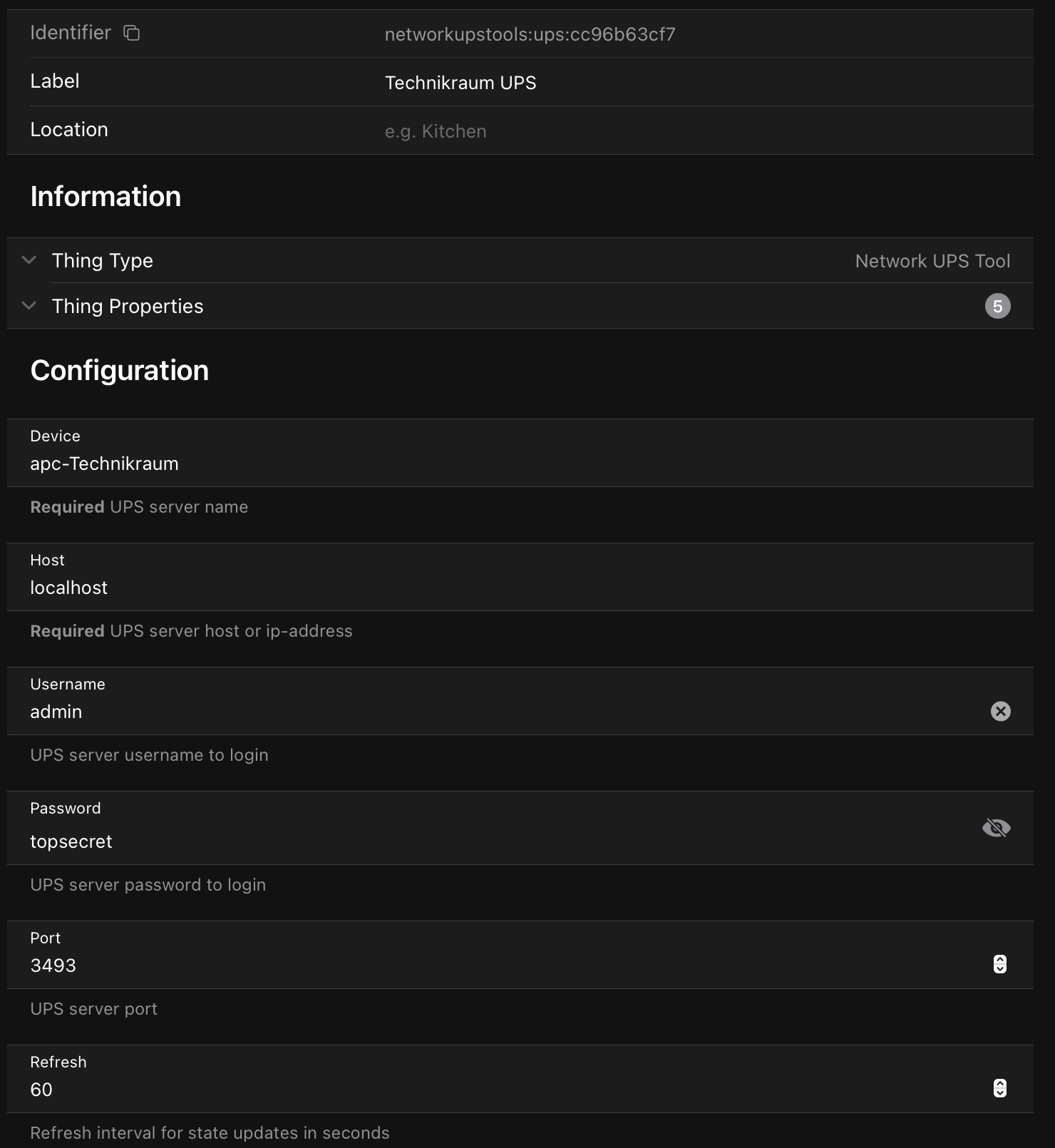Expand the Thing Properties row
This screenshot has height=1148, width=1055.
point(29,306)
